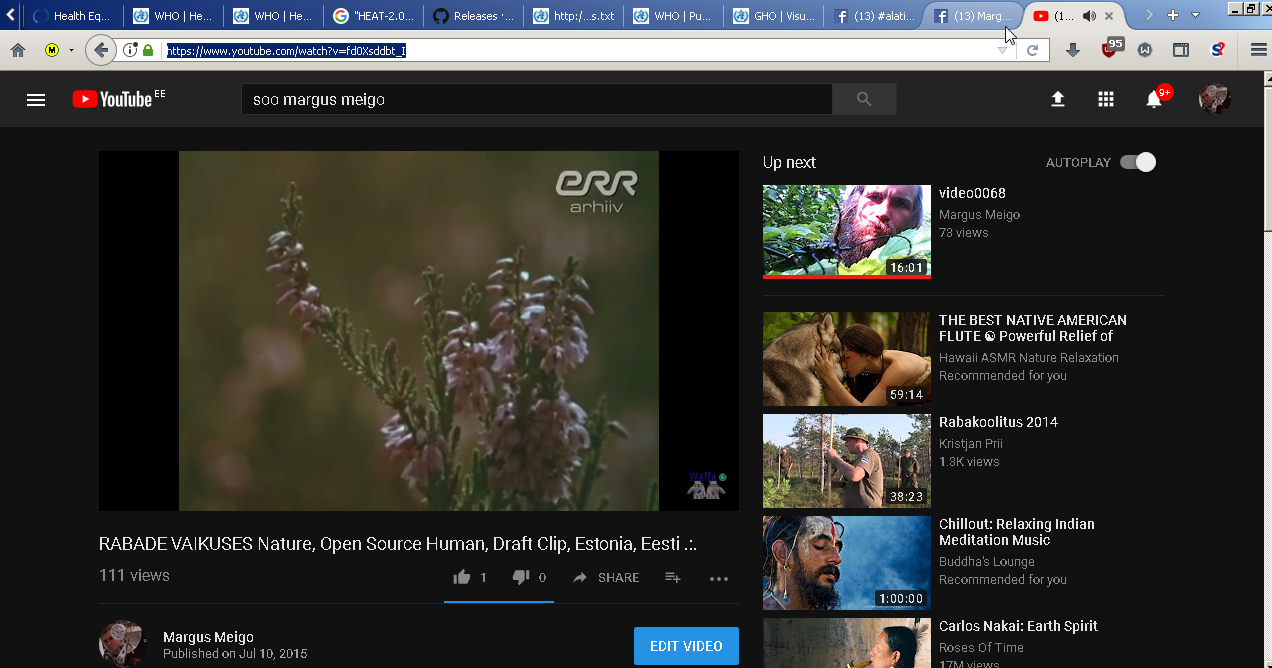Close the YouTube tab
The image size is (1272, 668).
pos(1108,16)
